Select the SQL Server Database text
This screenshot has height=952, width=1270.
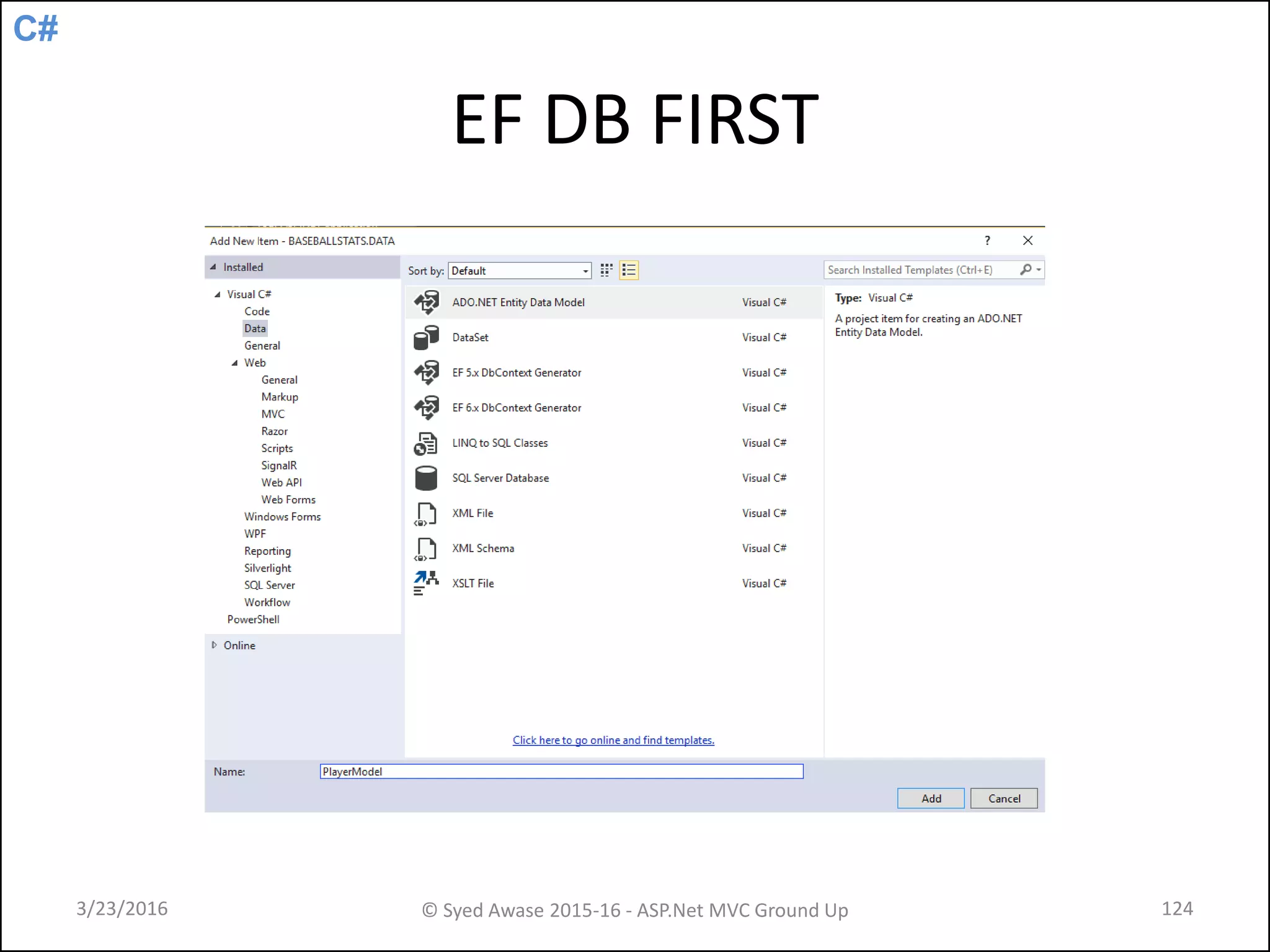click(500, 478)
